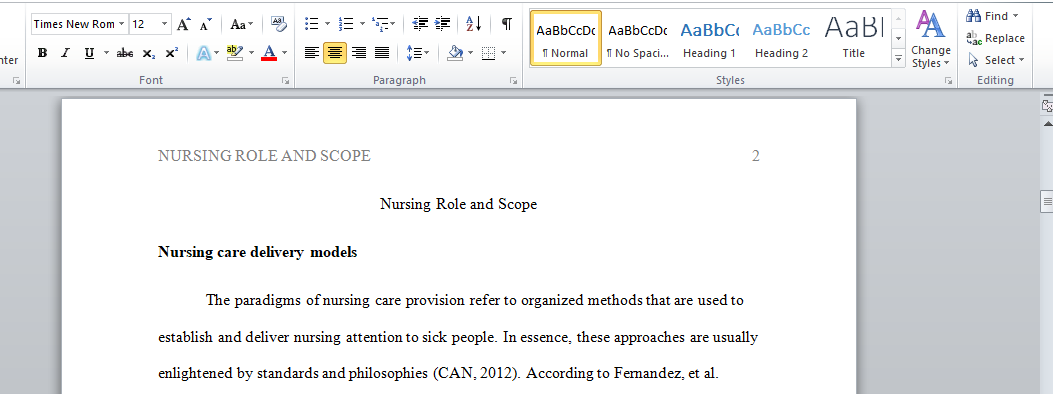The height and width of the screenshot is (394, 1053).
Task: Expand underline style dropdown arrow
Action: [106, 53]
